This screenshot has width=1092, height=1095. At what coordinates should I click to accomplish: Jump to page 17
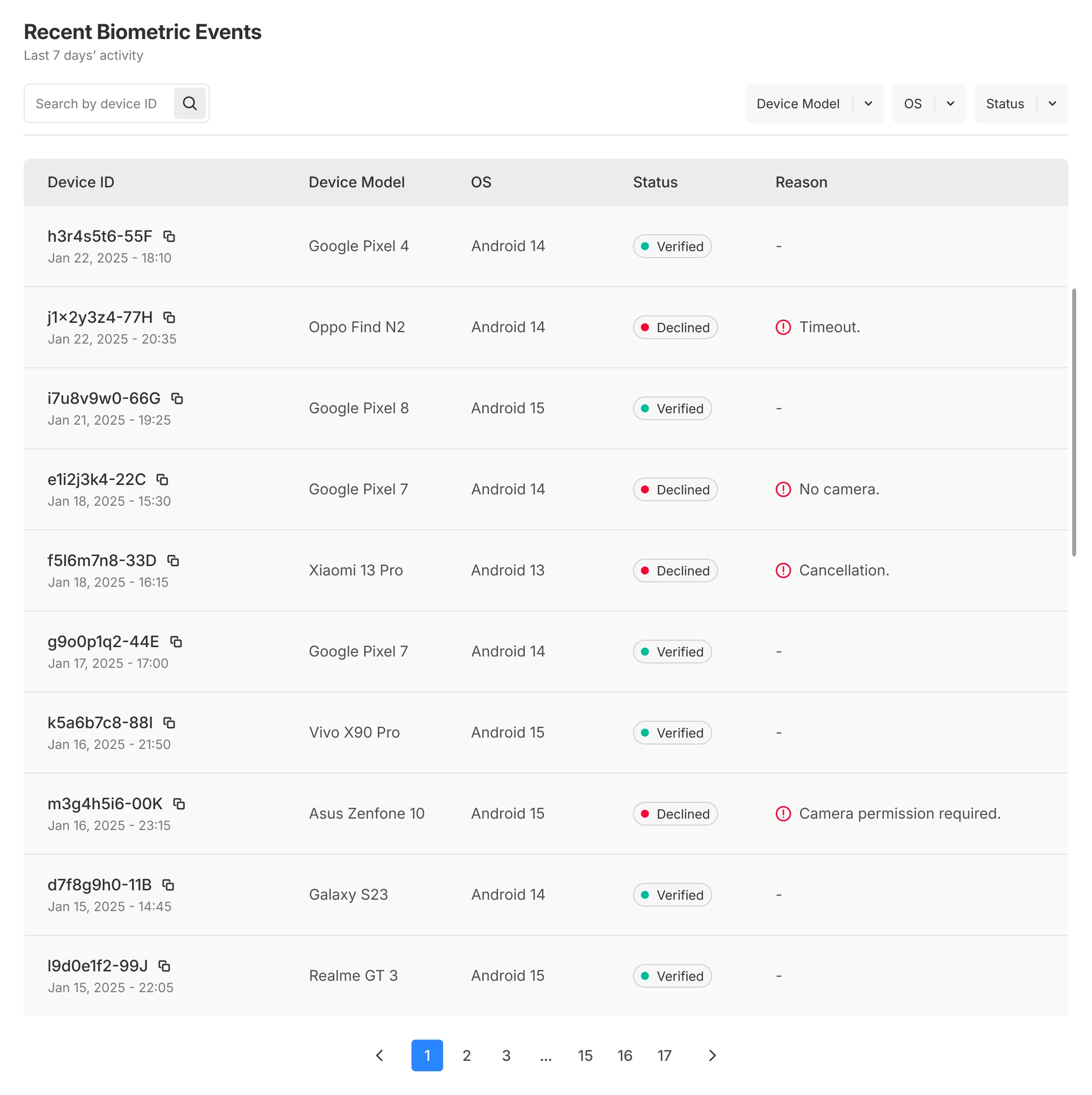click(x=664, y=1055)
